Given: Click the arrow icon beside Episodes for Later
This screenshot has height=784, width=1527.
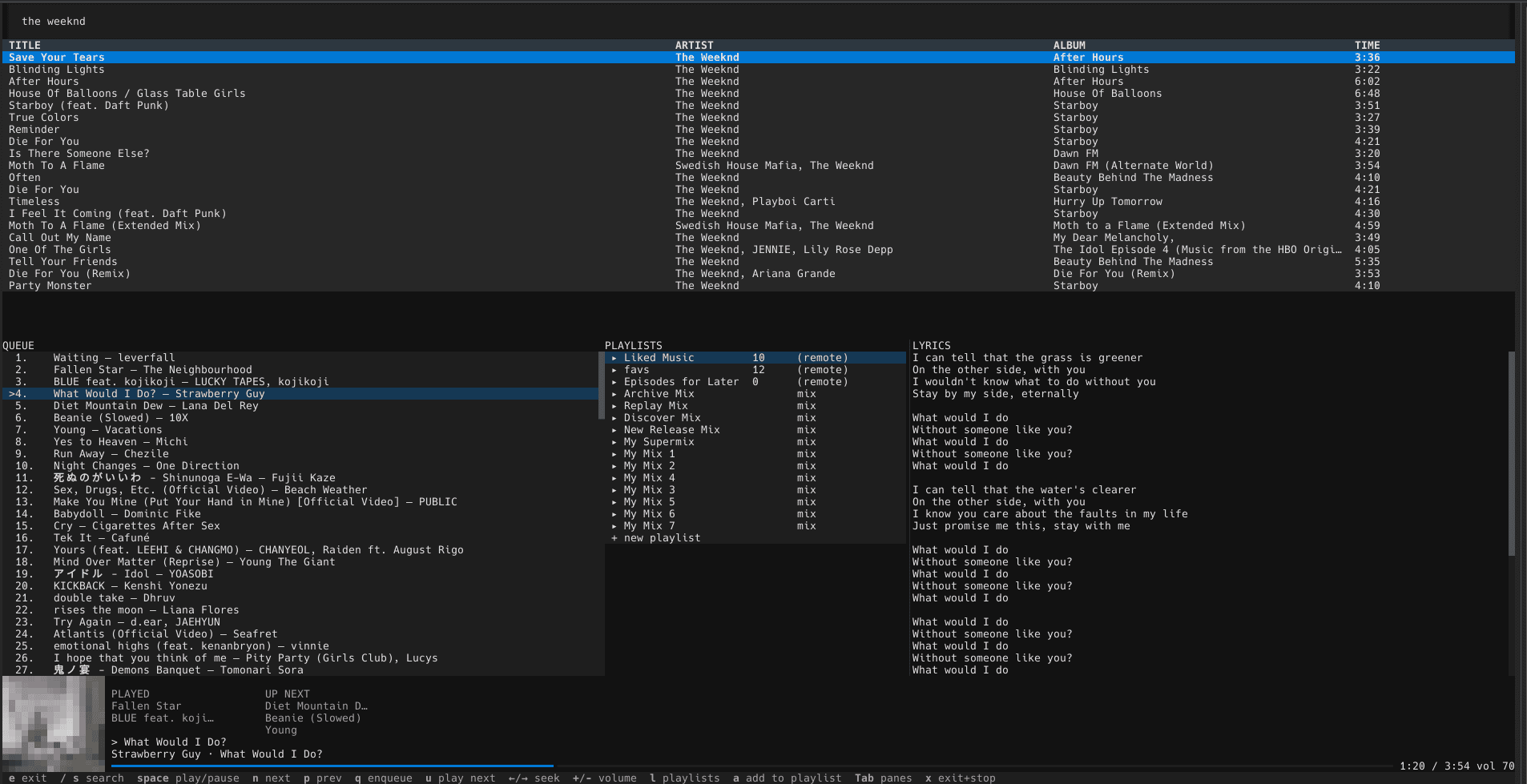Looking at the screenshot, I should (614, 382).
